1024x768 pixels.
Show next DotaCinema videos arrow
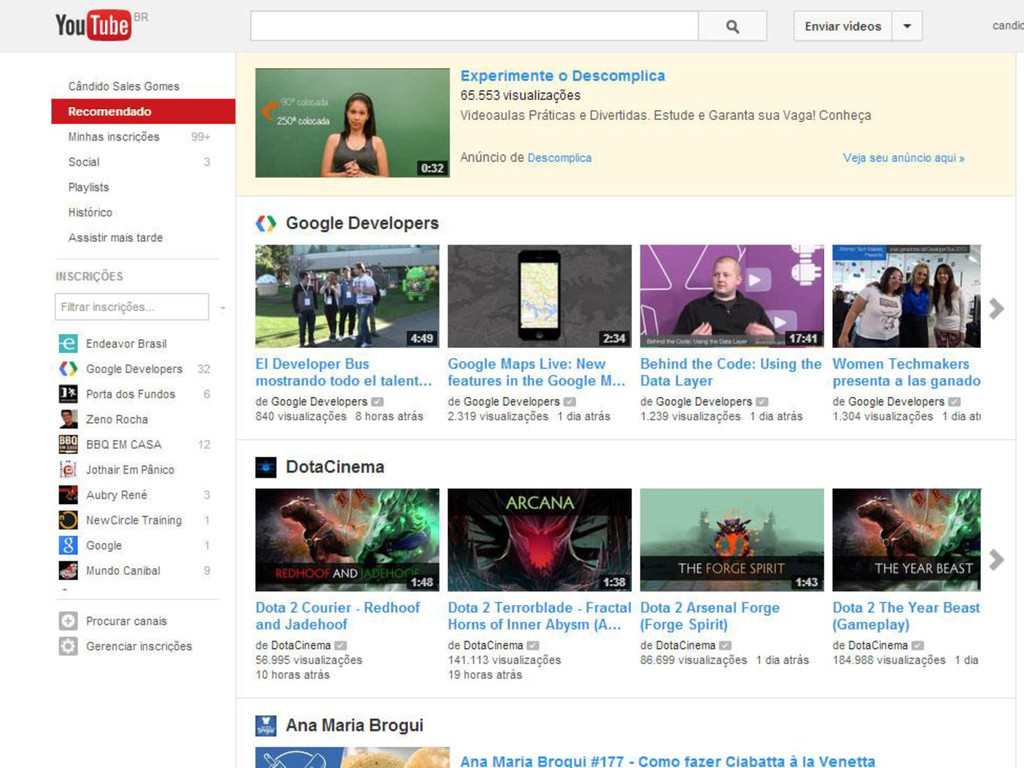(997, 560)
